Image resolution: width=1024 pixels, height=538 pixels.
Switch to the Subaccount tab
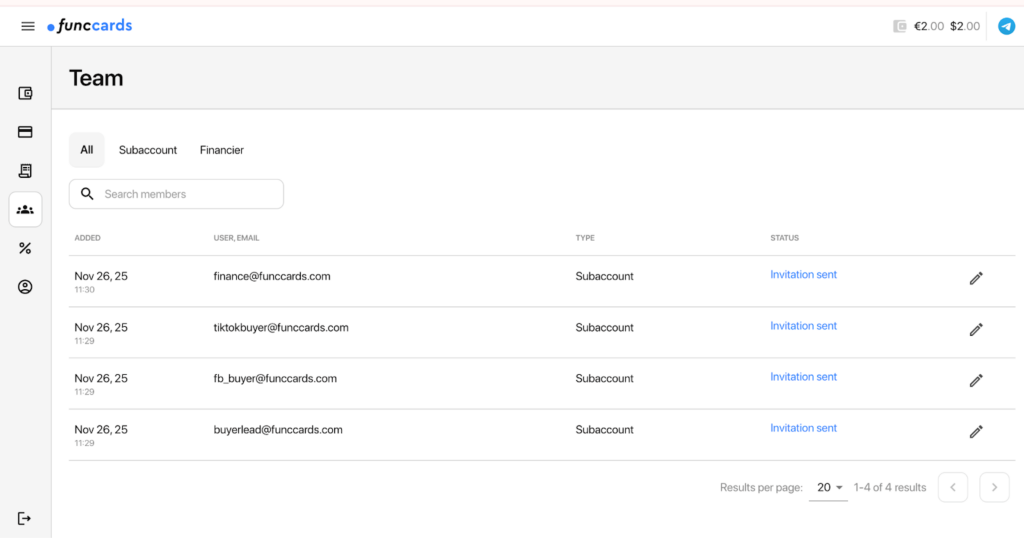(148, 150)
